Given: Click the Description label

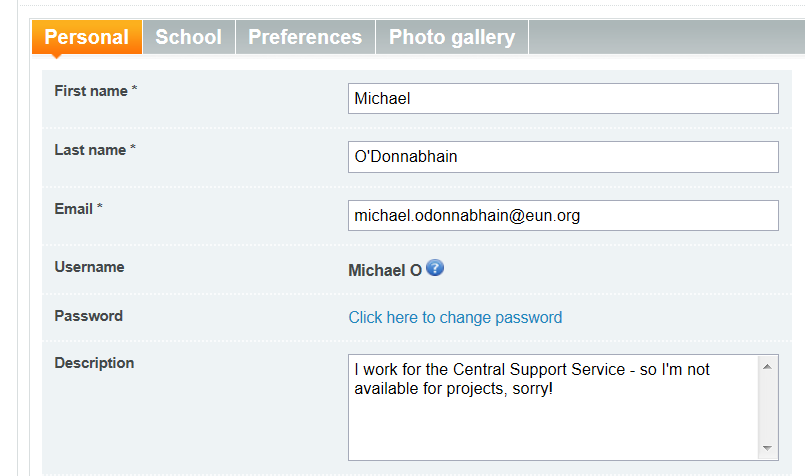Looking at the screenshot, I should click(x=94, y=363).
